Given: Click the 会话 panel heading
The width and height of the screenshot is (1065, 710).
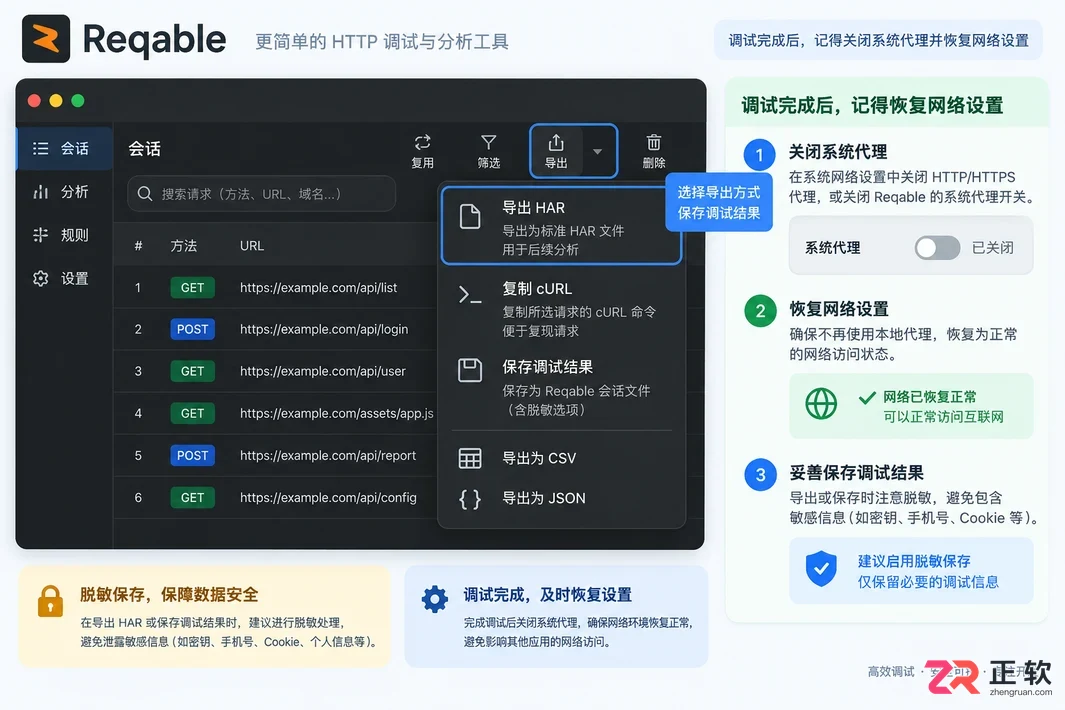Looking at the screenshot, I should [x=145, y=149].
